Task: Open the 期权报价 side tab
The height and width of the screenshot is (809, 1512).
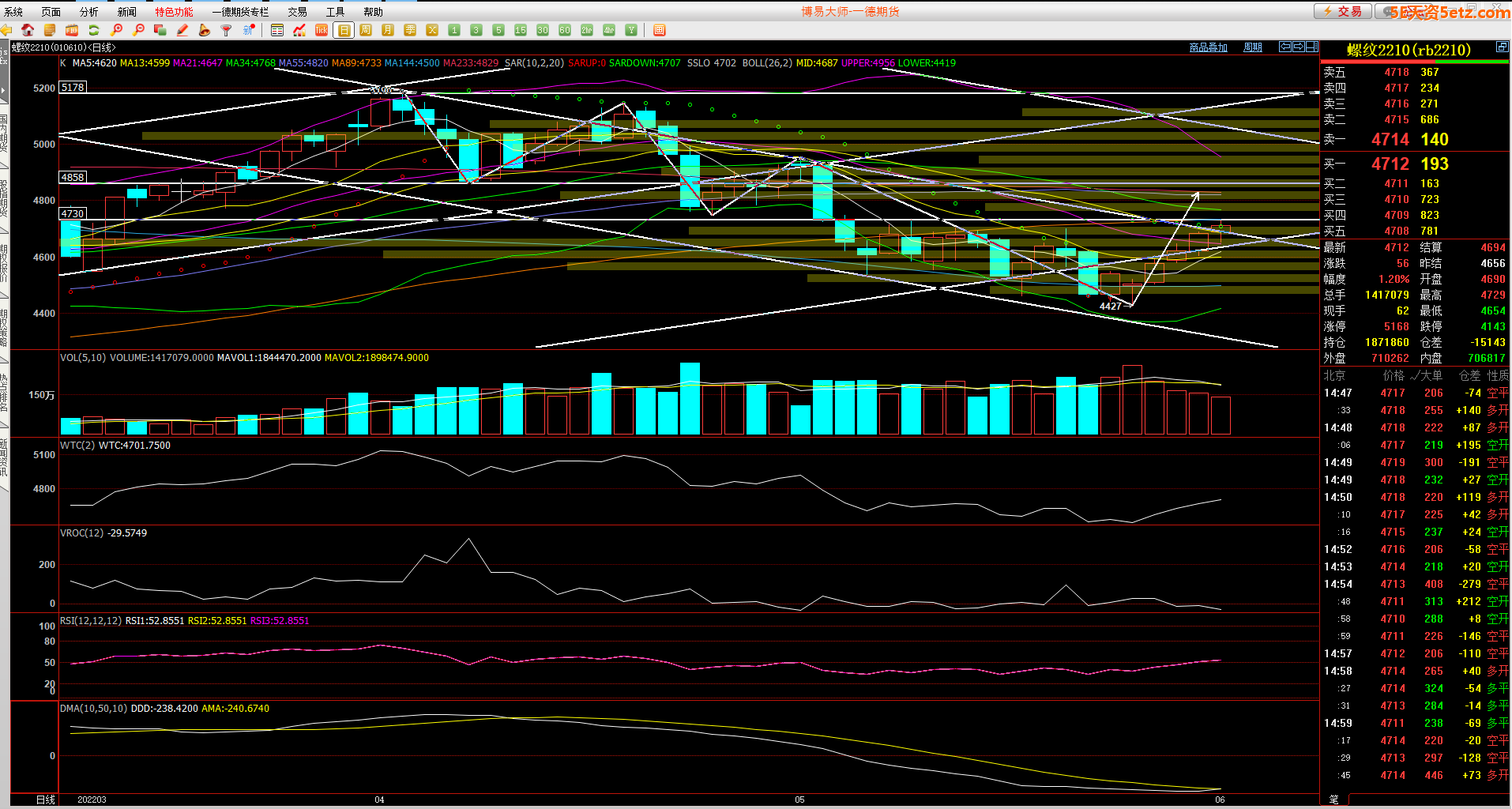Action: (x=4, y=263)
